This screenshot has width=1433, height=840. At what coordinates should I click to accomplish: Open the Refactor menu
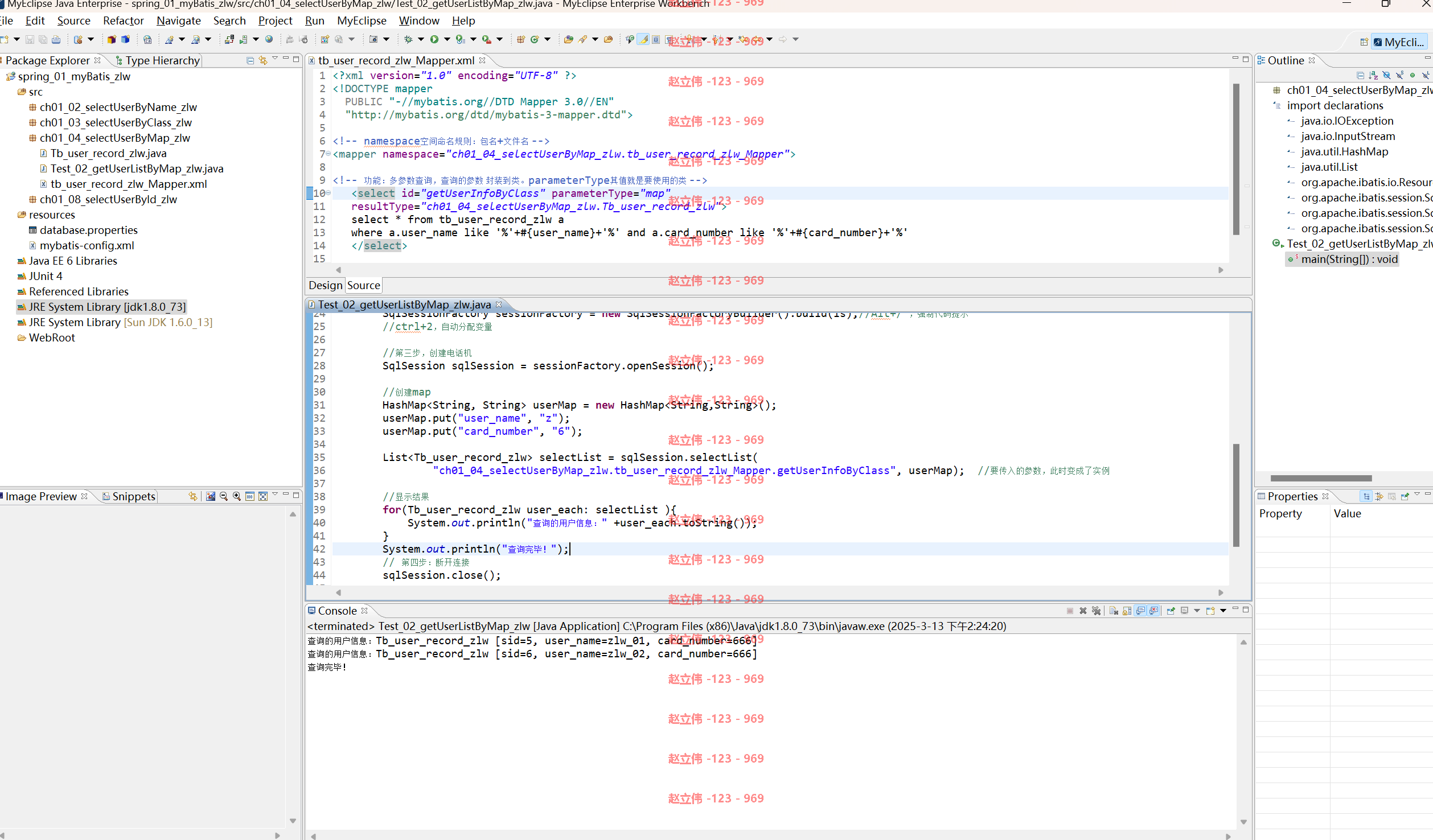tap(124, 20)
